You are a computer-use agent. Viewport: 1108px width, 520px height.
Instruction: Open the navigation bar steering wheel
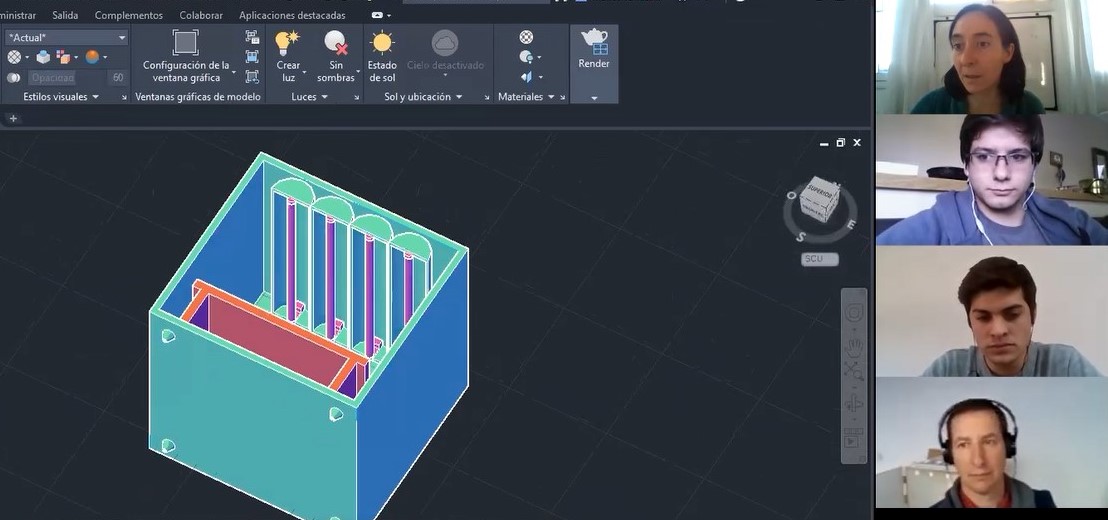pyautogui.click(x=854, y=313)
